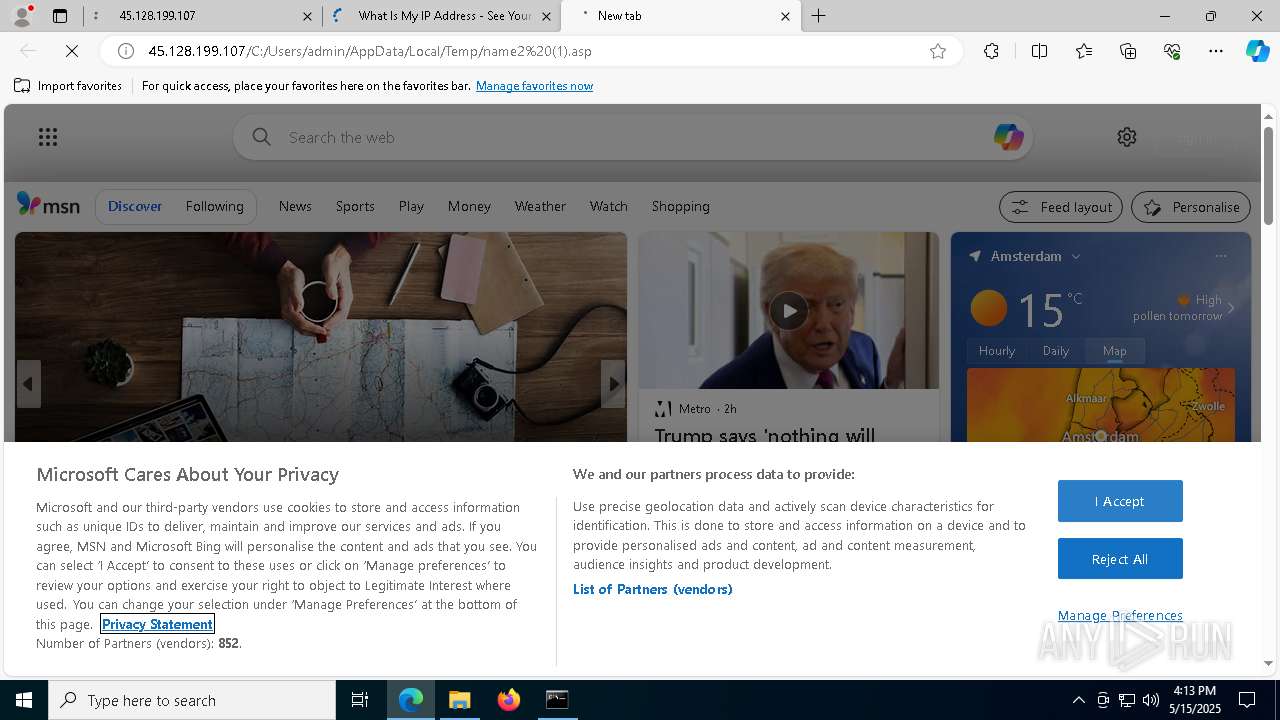Image resolution: width=1280 pixels, height=720 pixels.
Task: Open the Favorites list icon
Action: [x=1084, y=51]
